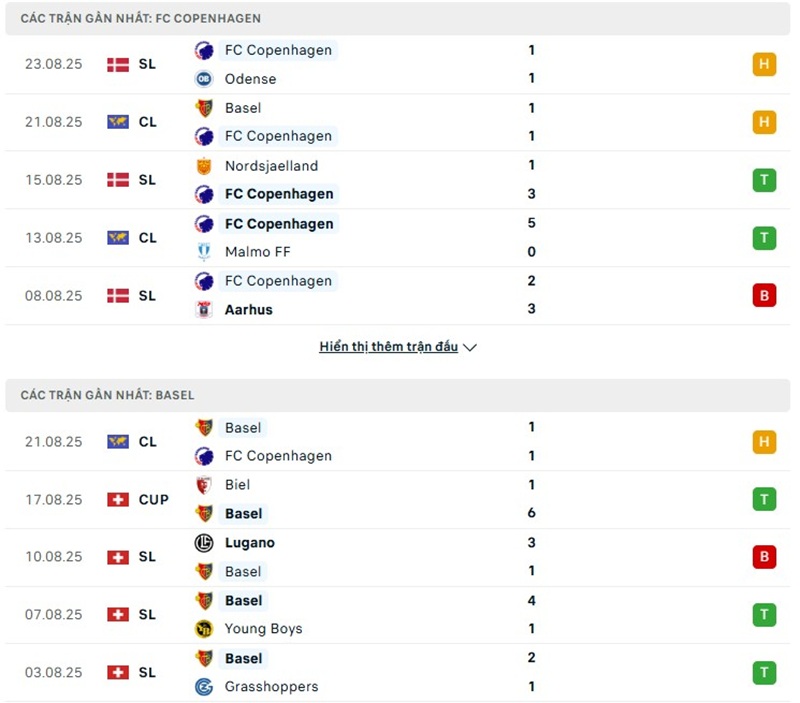This screenshot has height=703, width=800.
Task: Click the Biel club logo
Action: (204, 485)
